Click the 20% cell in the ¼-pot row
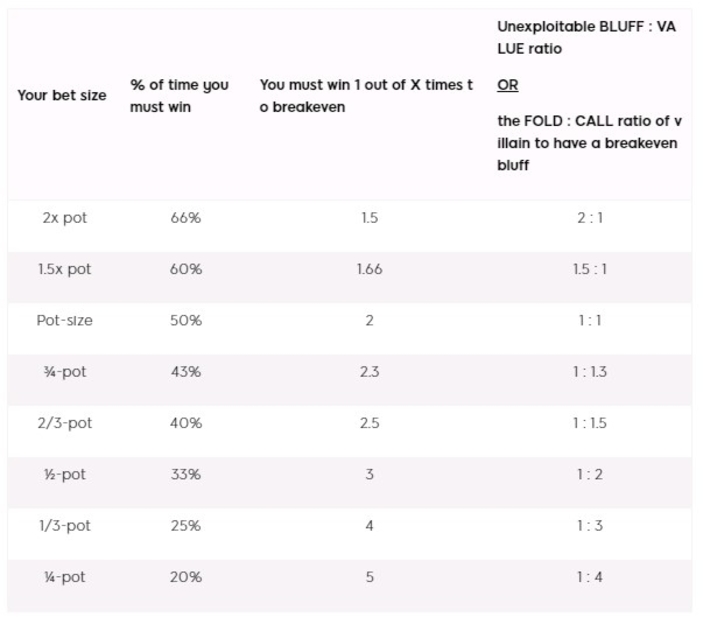The width and height of the screenshot is (703, 617). (x=186, y=577)
